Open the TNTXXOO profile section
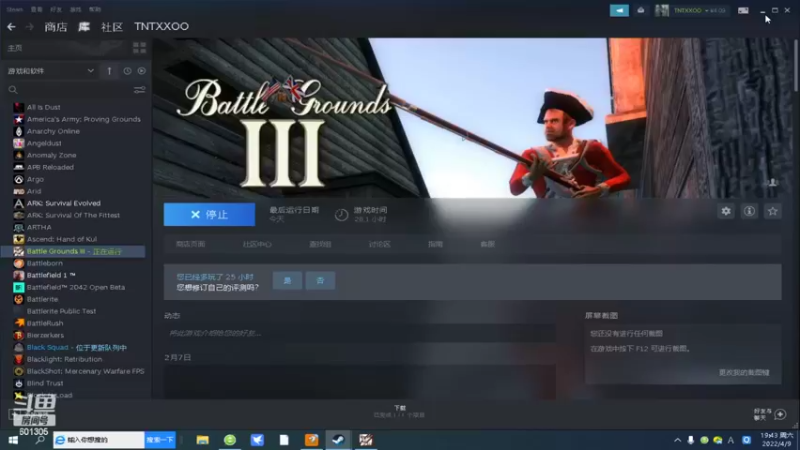 coord(161,27)
